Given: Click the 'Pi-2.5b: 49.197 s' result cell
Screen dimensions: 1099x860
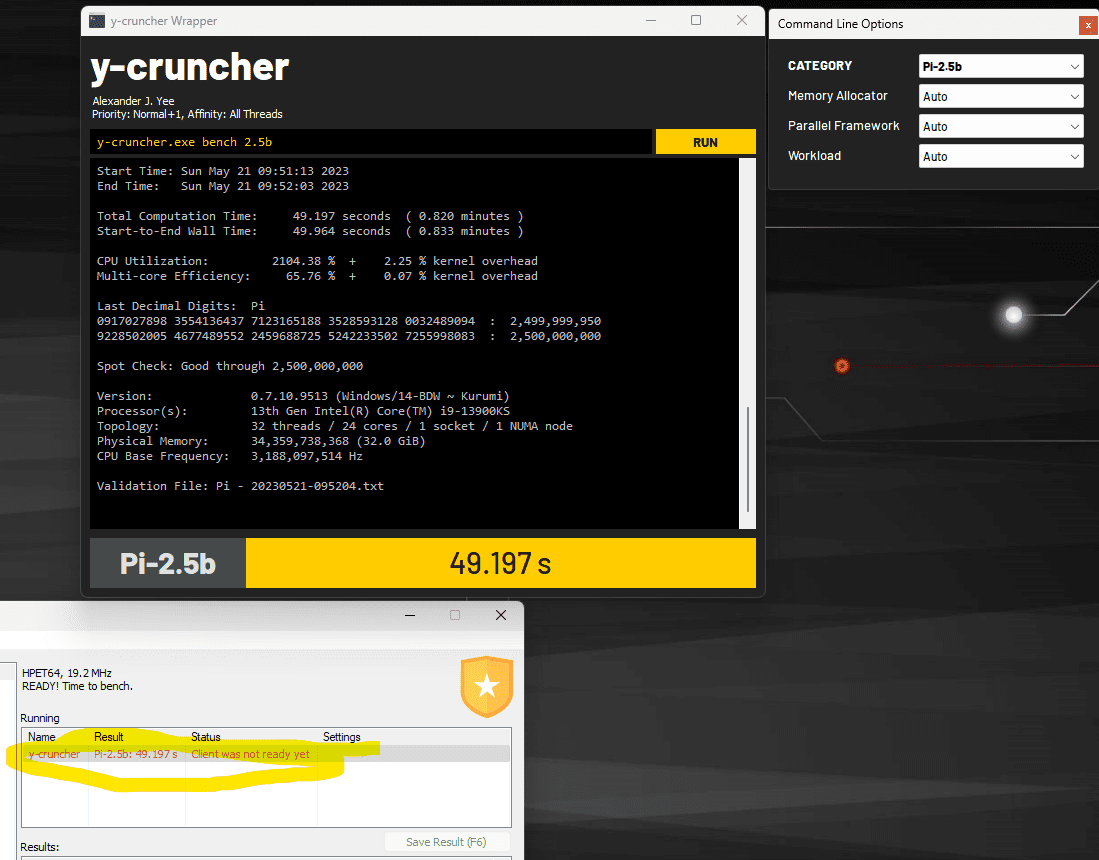Looking at the screenshot, I should pyautogui.click(x=136, y=754).
